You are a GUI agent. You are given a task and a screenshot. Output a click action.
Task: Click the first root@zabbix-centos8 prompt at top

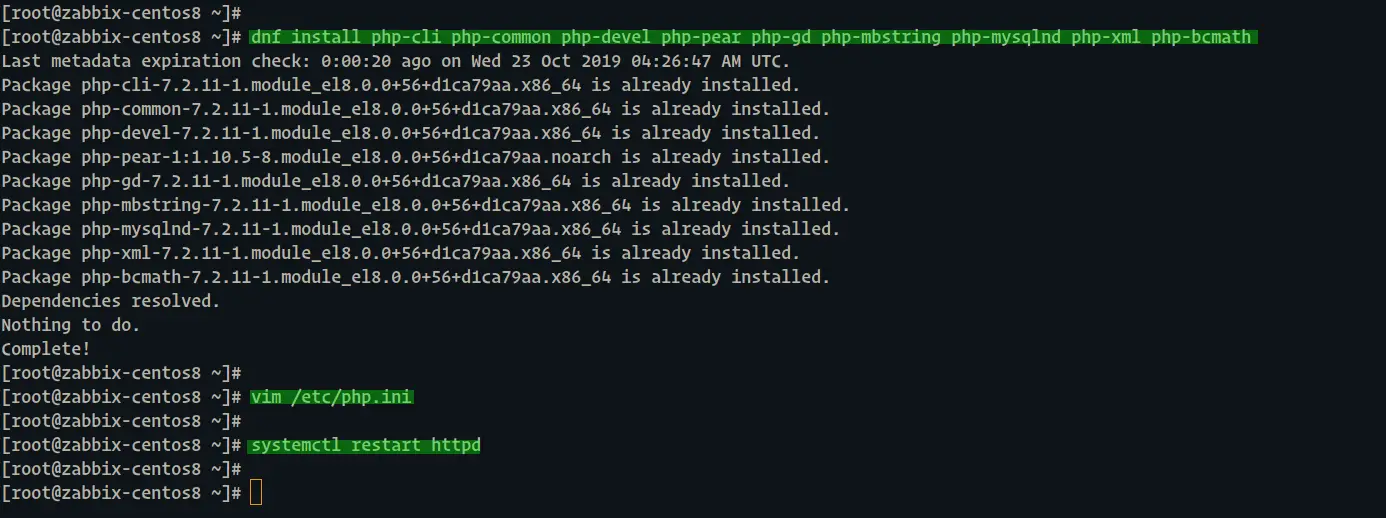121,13
